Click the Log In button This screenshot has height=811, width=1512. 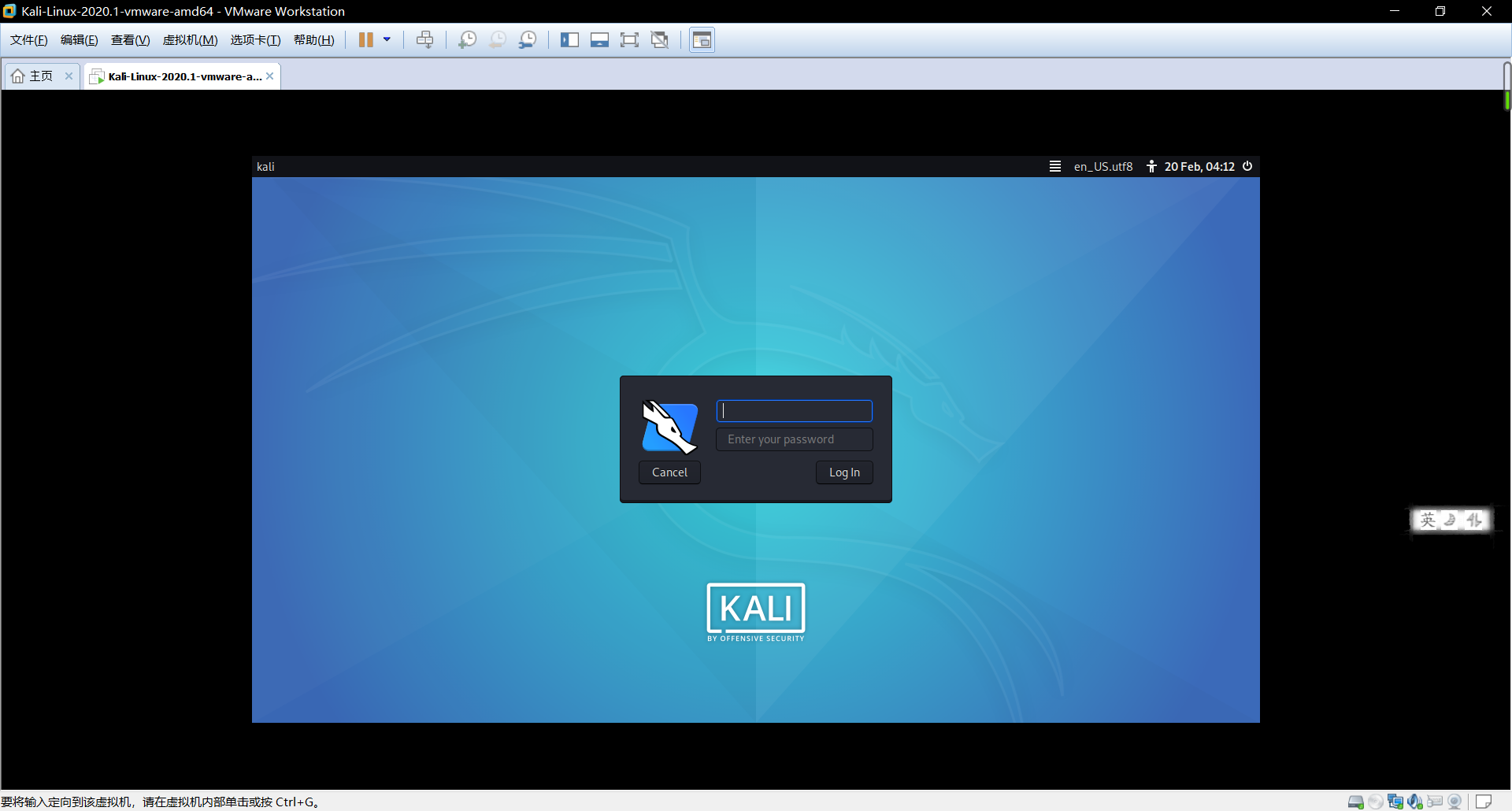coord(844,472)
